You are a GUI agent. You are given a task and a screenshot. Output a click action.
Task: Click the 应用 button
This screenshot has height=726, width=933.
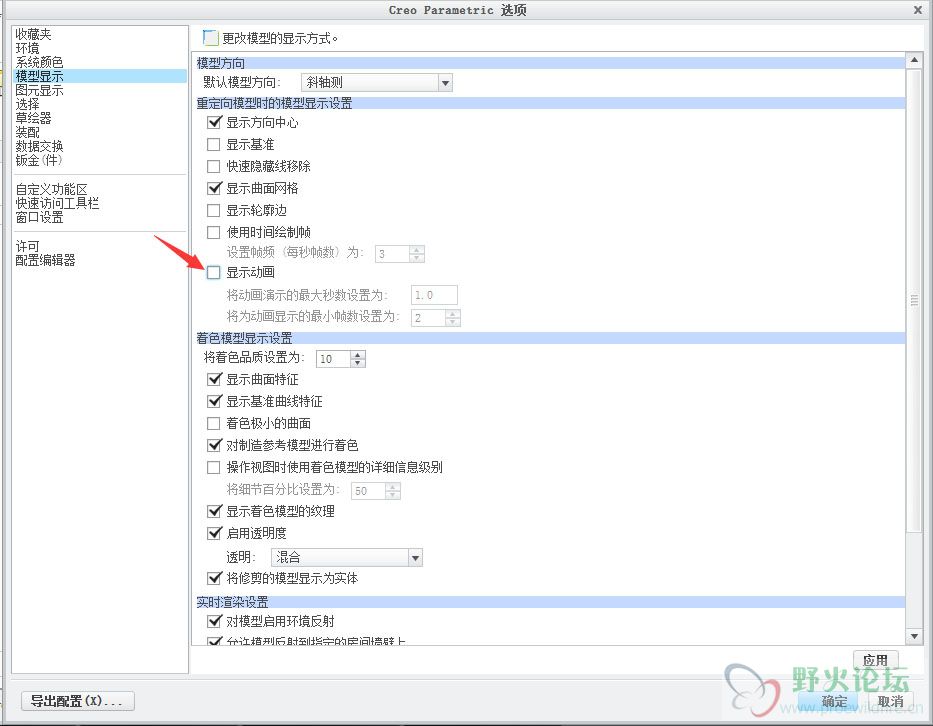(875, 660)
